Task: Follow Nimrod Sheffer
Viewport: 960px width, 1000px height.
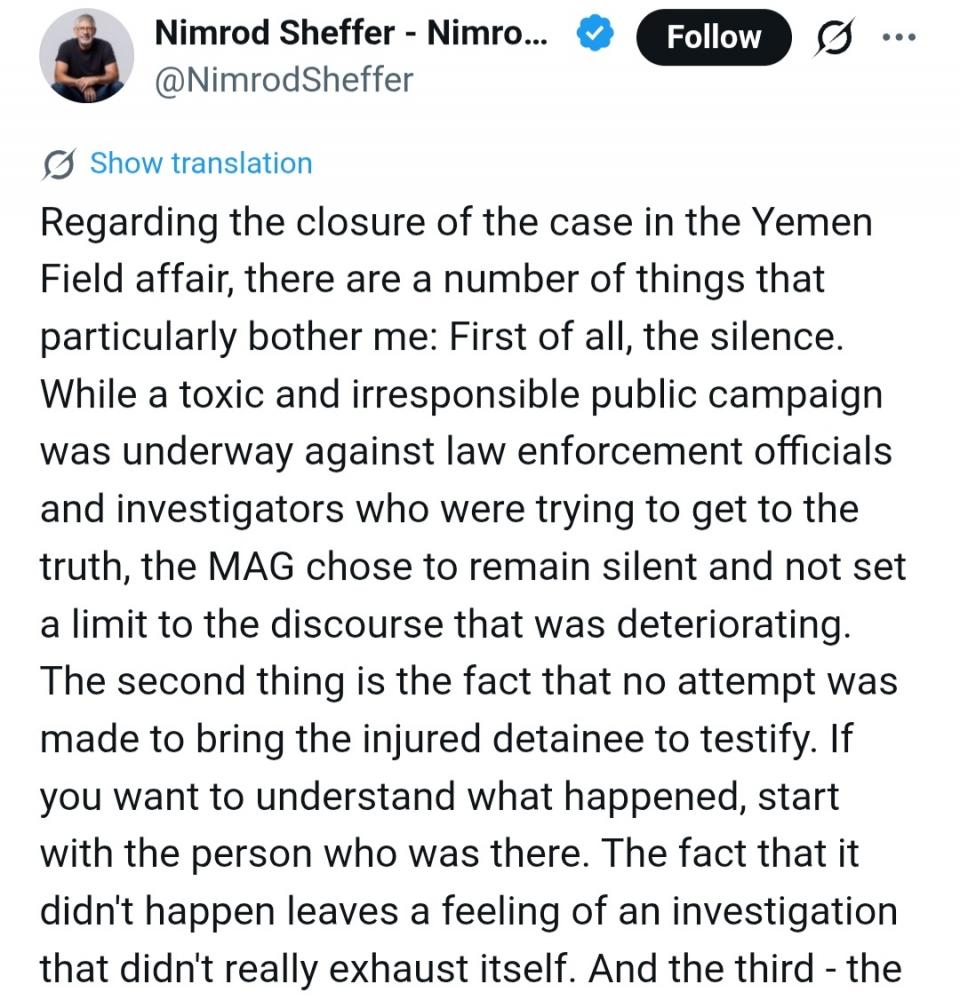Action: (713, 38)
